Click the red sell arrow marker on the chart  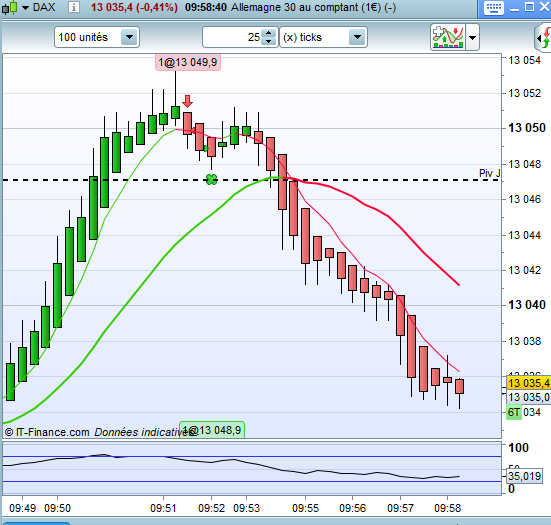(x=188, y=101)
